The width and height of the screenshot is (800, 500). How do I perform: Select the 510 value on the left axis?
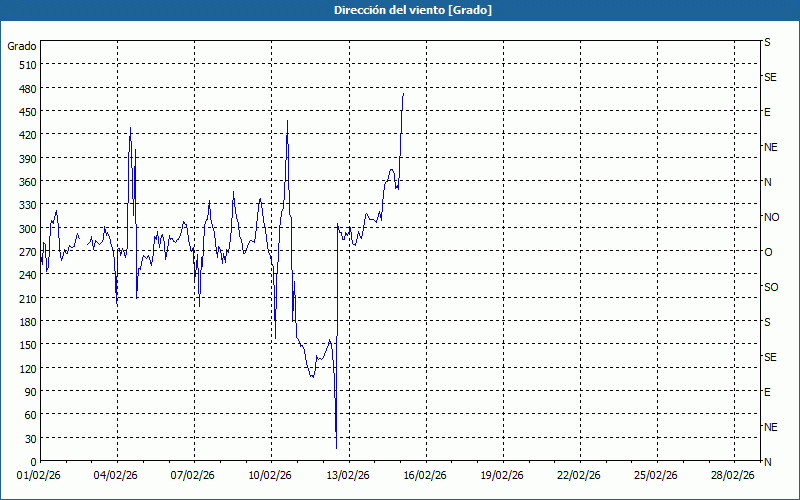pos(25,65)
